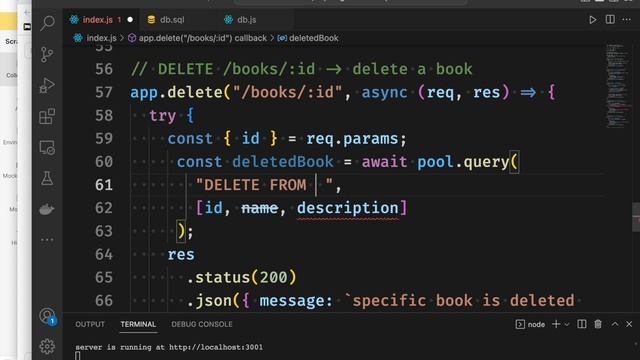Kill terminal with trash icon
The image size is (640, 360).
coord(598,324)
